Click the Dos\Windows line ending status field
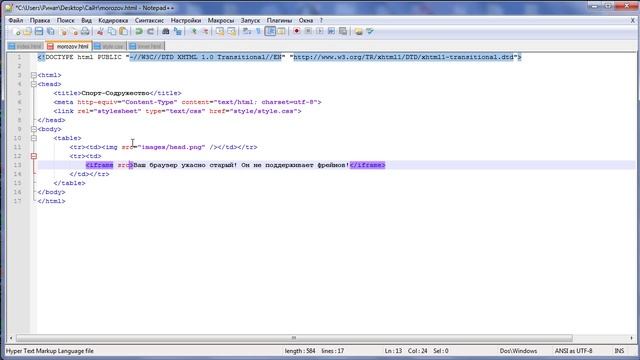This screenshot has width=640, height=360. 518,351
